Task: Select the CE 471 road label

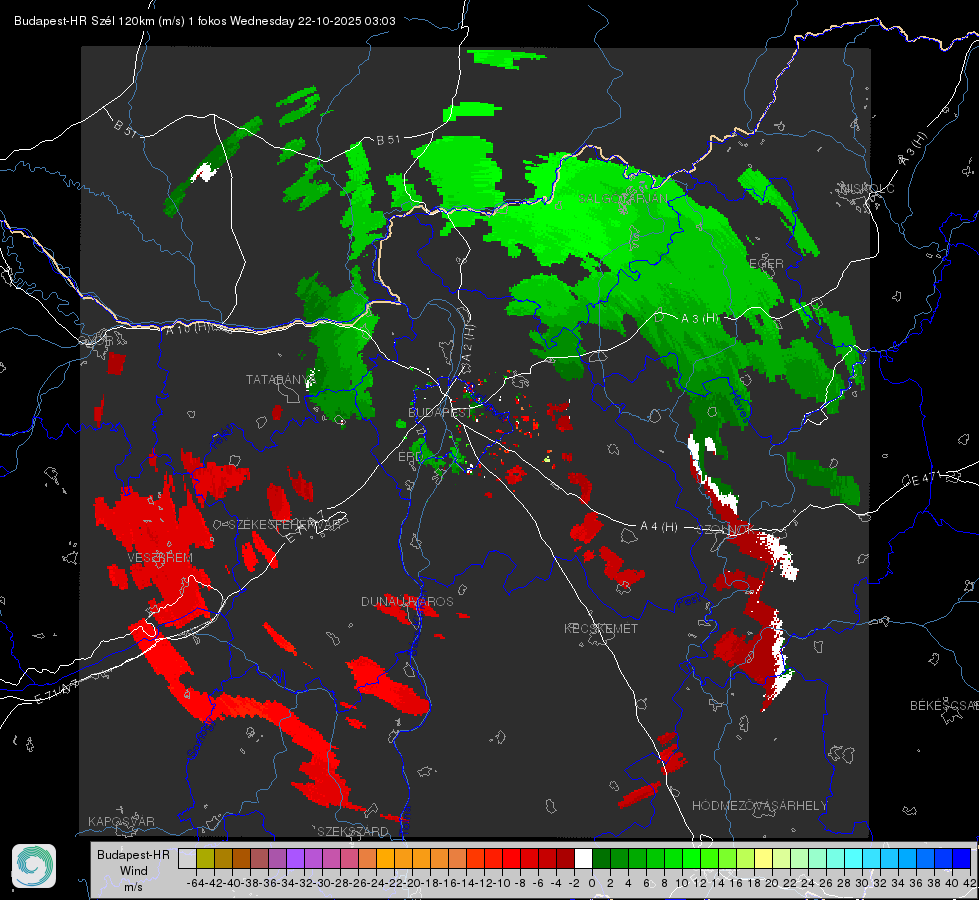Action: [921, 480]
